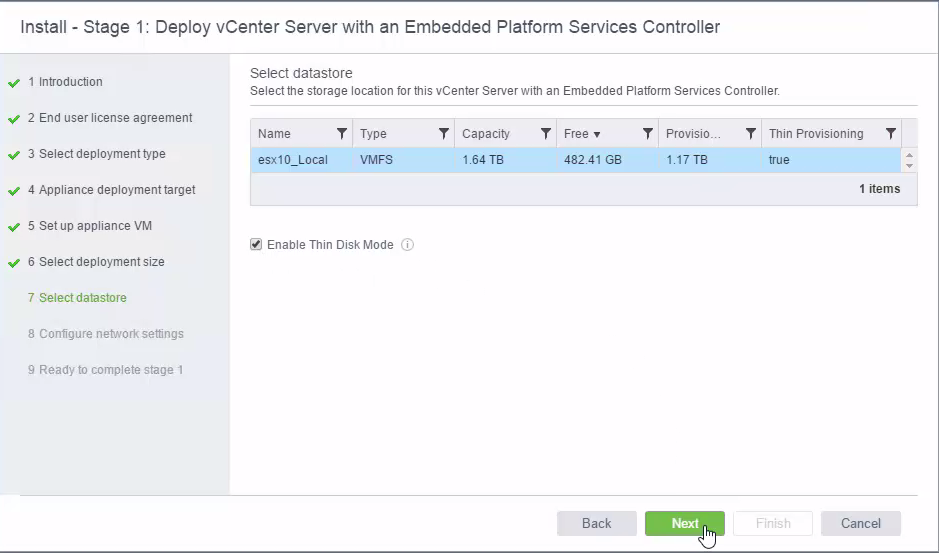Click the 1.64 TB capacity cell
Viewport: 939px width, 553px height.
click(505, 160)
